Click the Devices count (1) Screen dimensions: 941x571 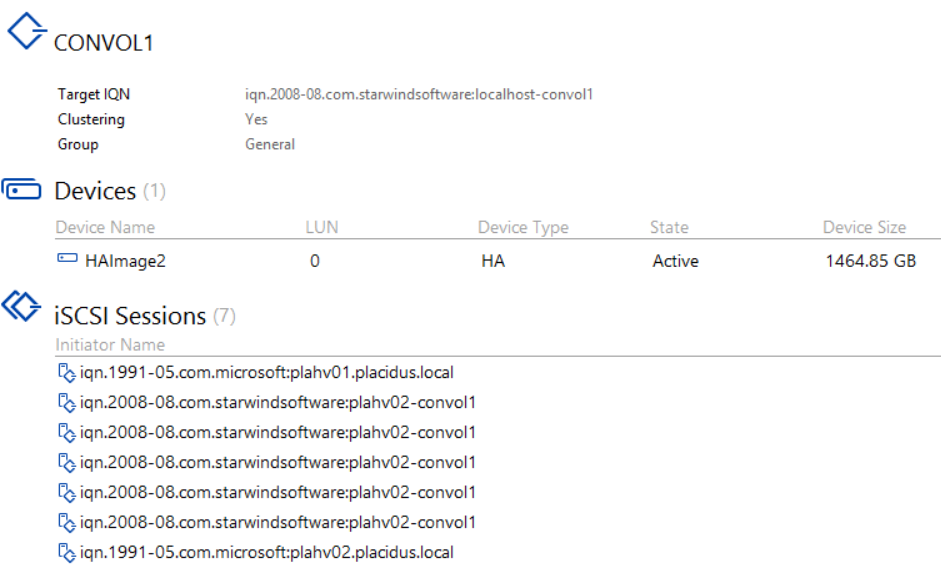(154, 191)
